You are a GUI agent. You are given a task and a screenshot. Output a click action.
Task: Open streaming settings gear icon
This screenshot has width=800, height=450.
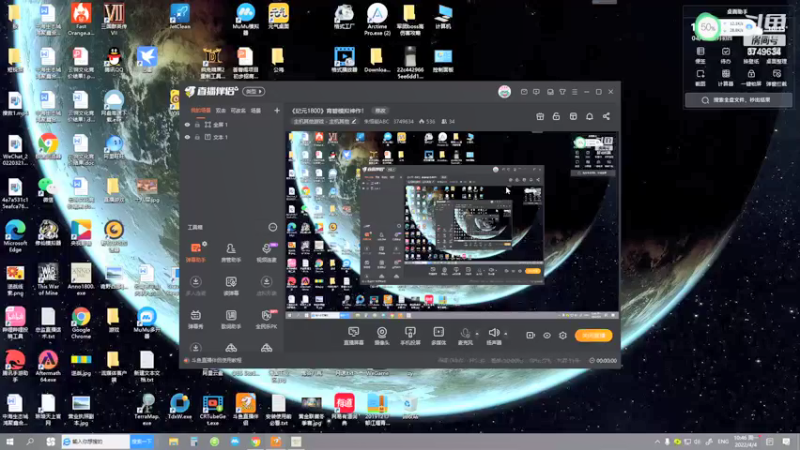[x=563, y=335]
